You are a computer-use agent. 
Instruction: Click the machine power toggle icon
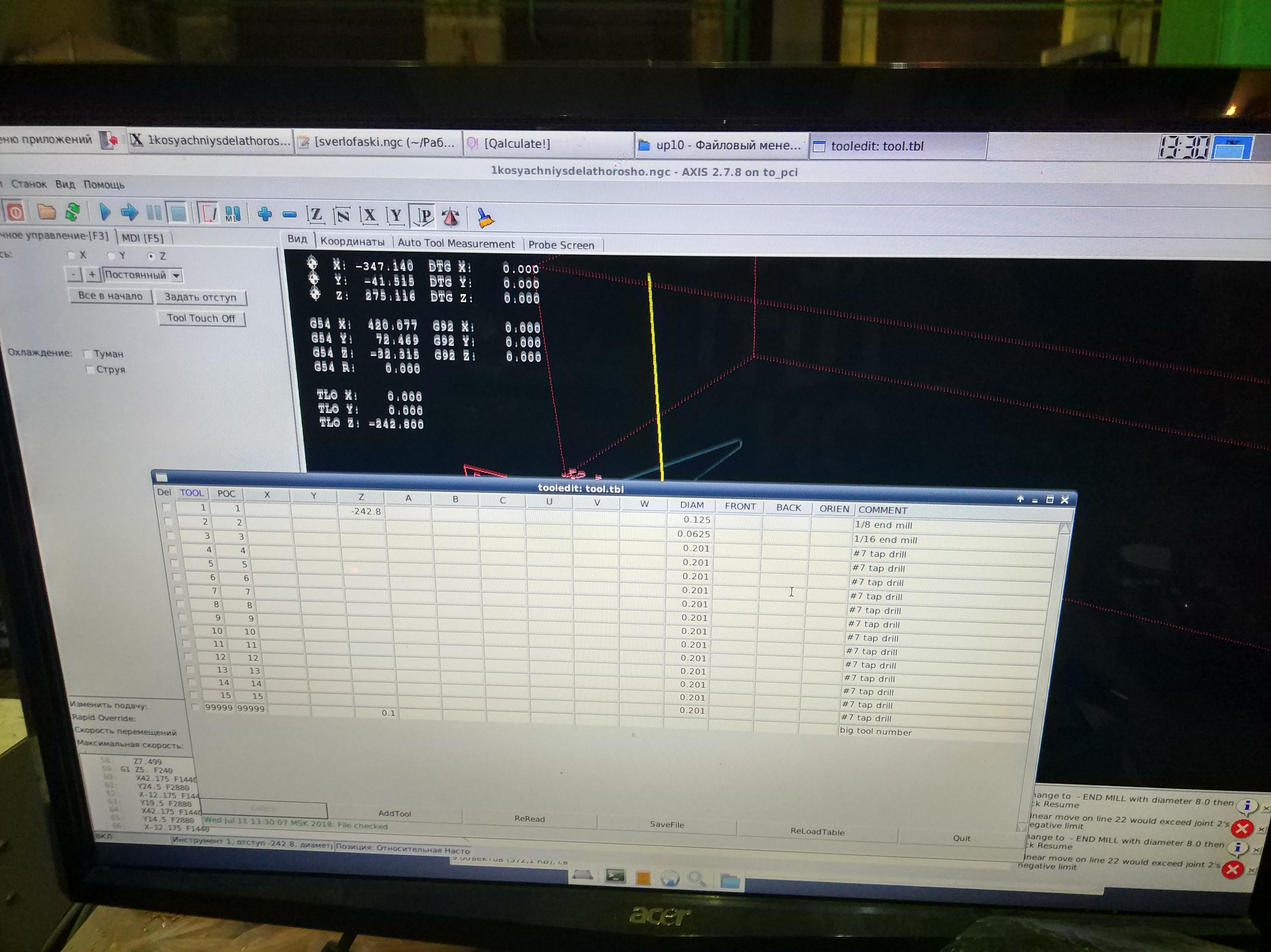point(16,213)
